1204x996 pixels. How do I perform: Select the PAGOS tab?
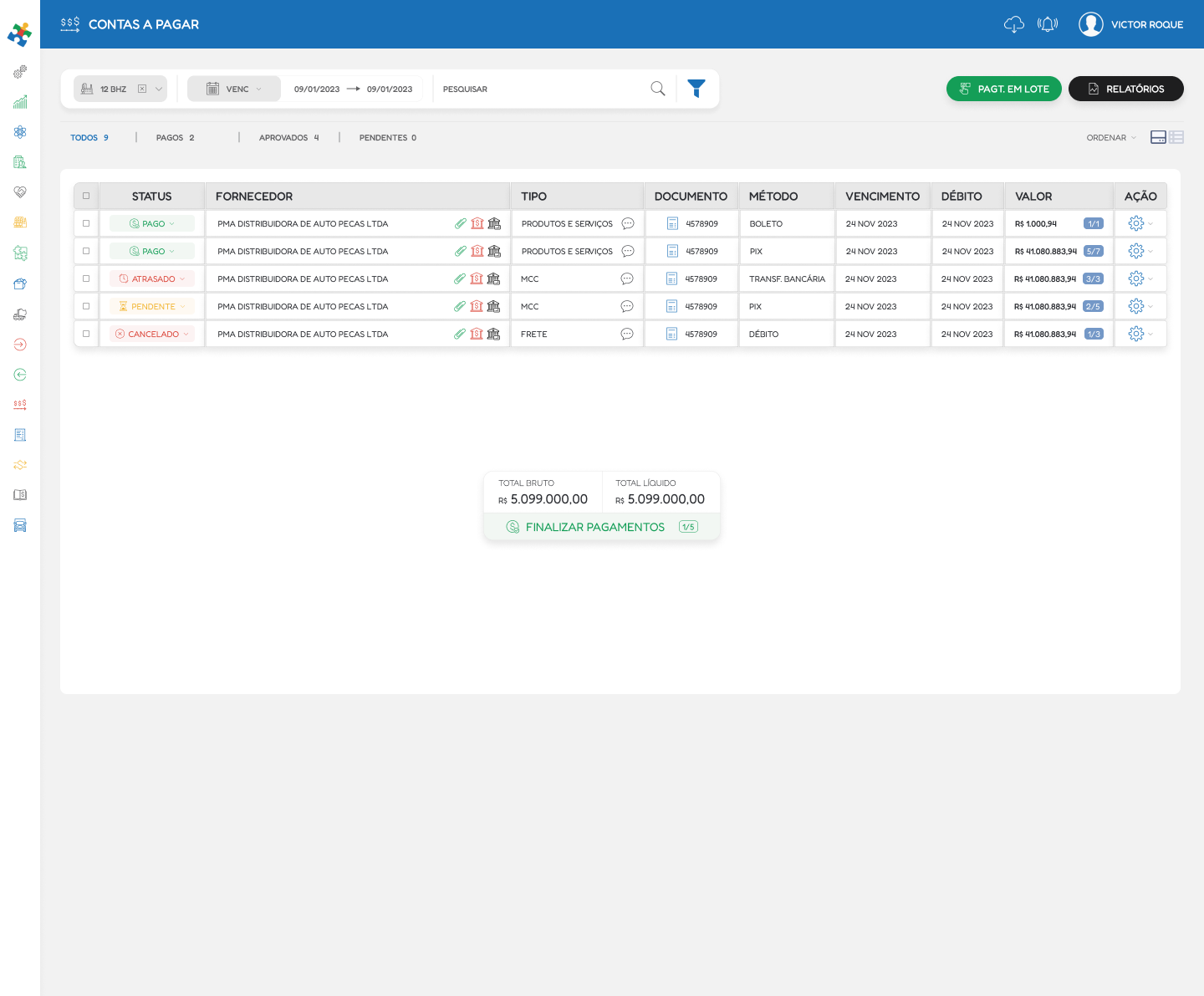(x=175, y=138)
